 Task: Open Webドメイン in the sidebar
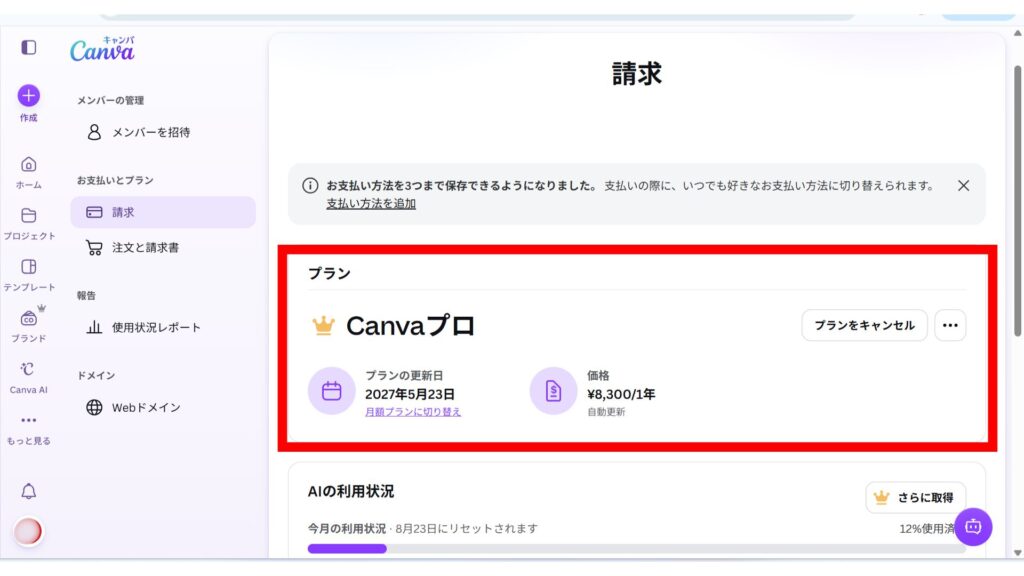(x=163, y=408)
